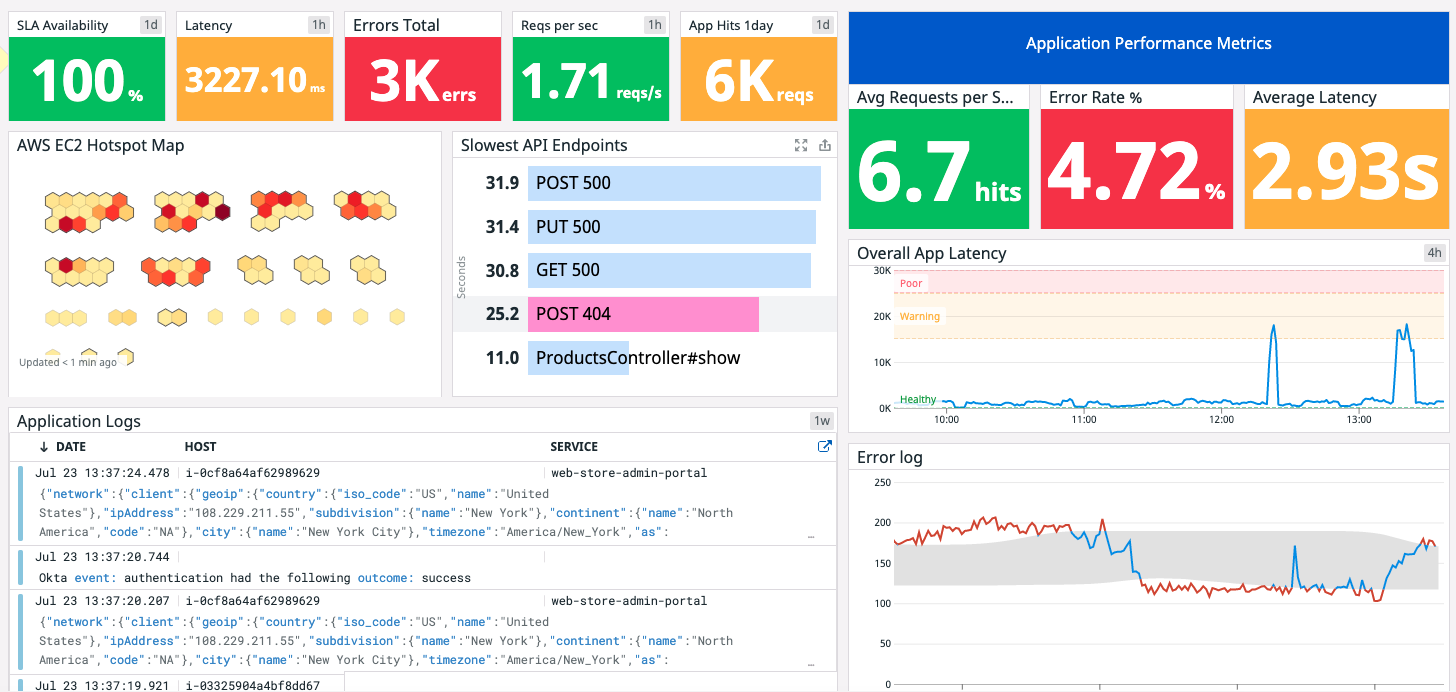This screenshot has height=692, width=1456.
Task: Click the geoip field link in the first log entry
Action: pos(218,493)
